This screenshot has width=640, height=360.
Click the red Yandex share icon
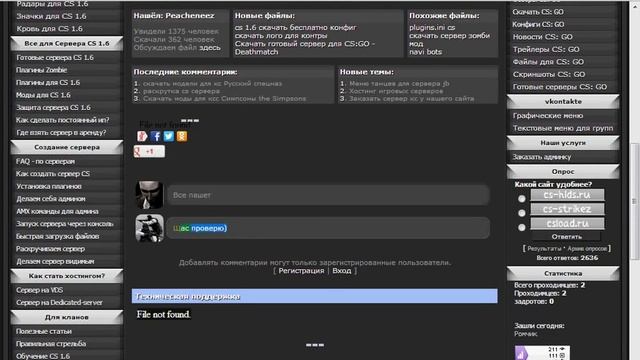coord(142,136)
